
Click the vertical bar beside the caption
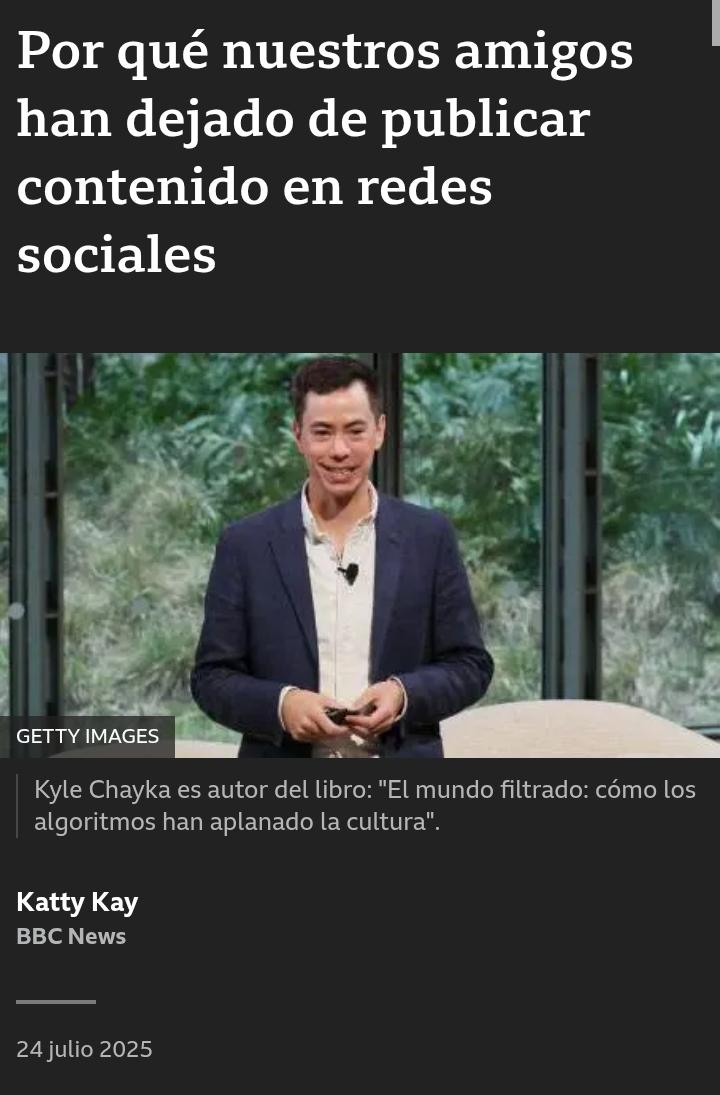point(17,805)
